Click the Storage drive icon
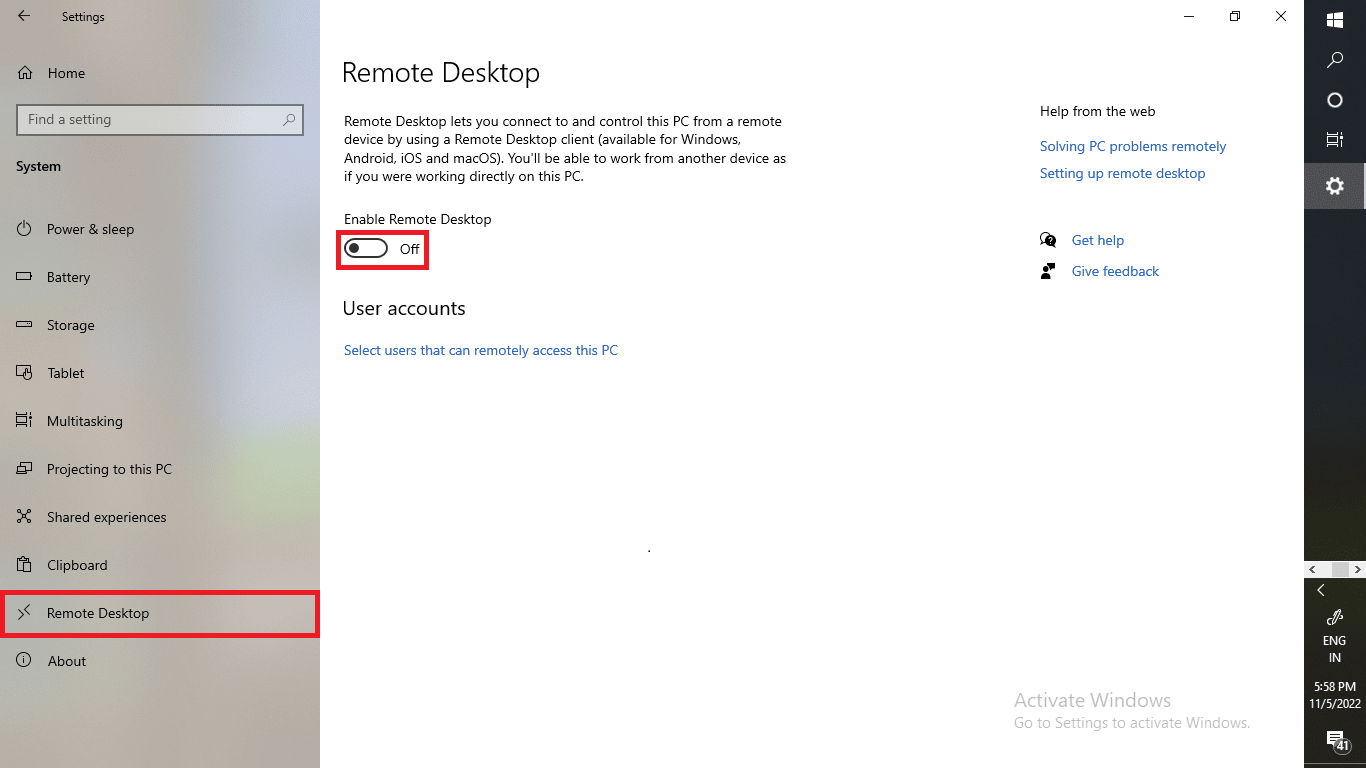 click(x=22, y=325)
